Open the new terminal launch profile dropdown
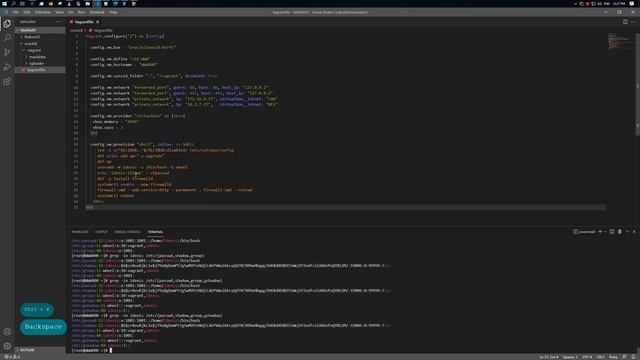The image size is (640, 360). click(605, 232)
